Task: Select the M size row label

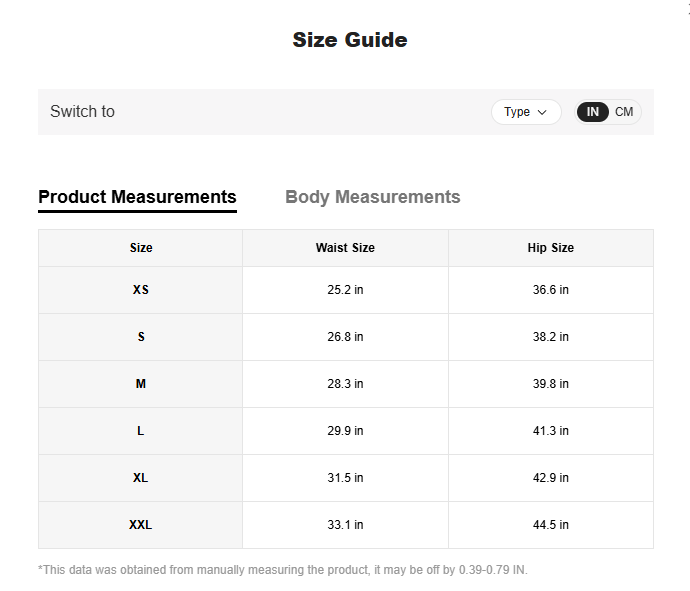Action: point(141,384)
